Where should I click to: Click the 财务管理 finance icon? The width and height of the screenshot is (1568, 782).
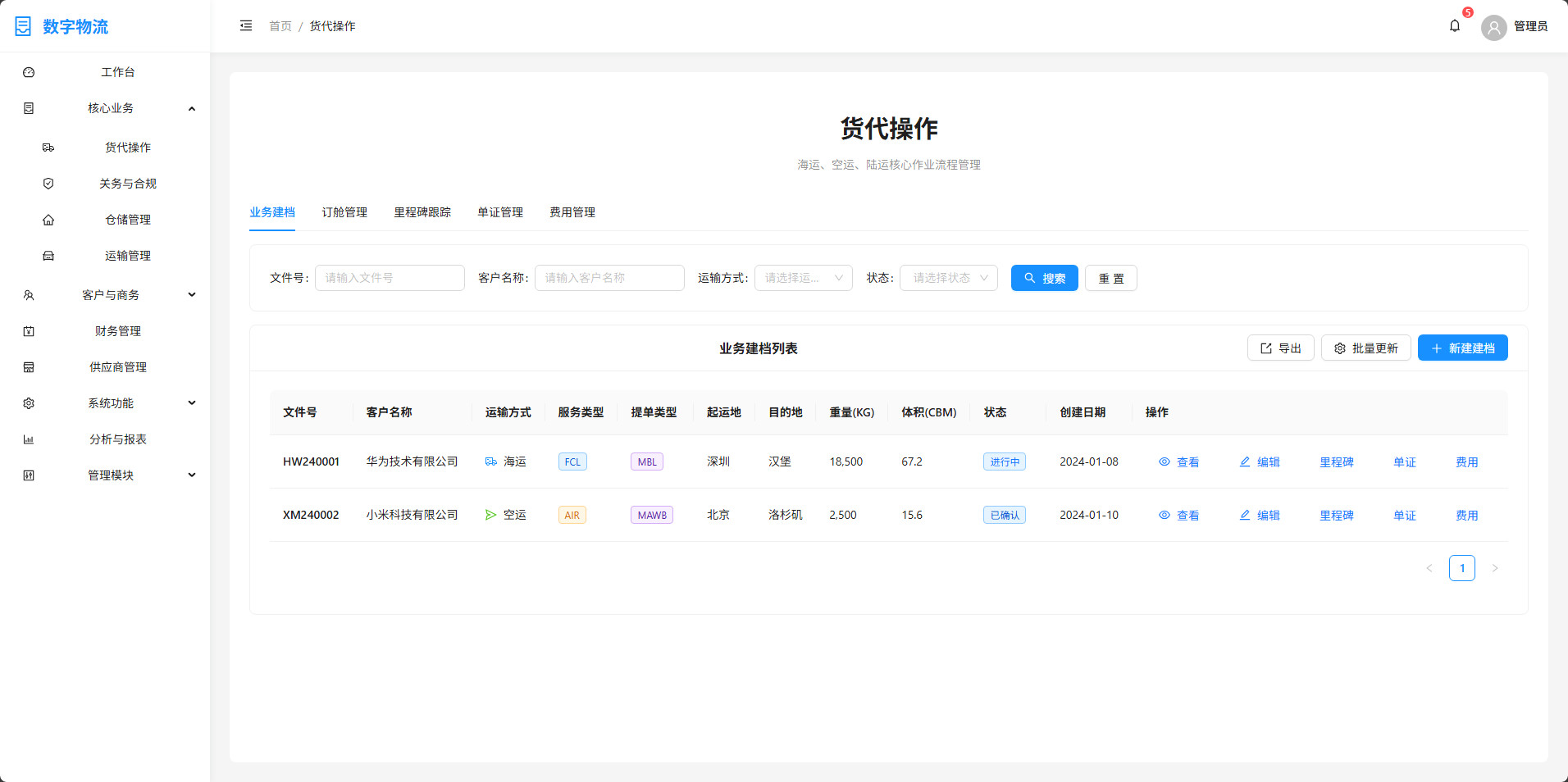click(29, 331)
